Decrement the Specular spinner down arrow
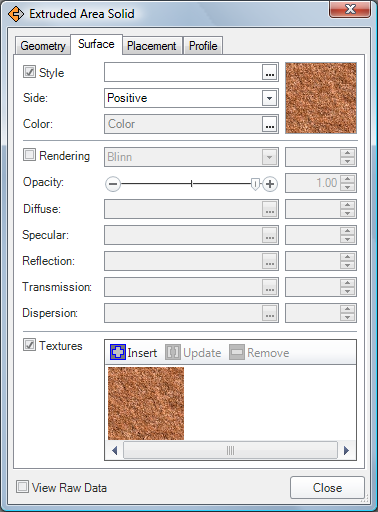The image size is (378, 512). (x=348, y=239)
